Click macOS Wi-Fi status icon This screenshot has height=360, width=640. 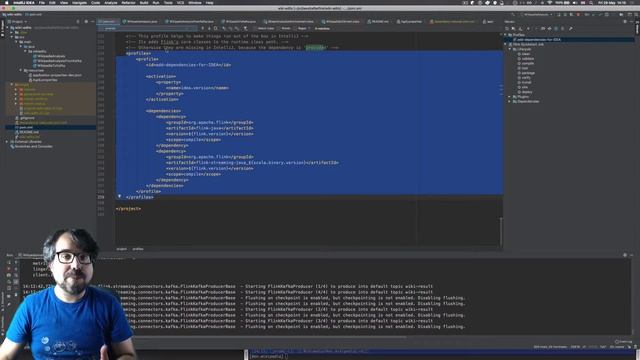549,2
